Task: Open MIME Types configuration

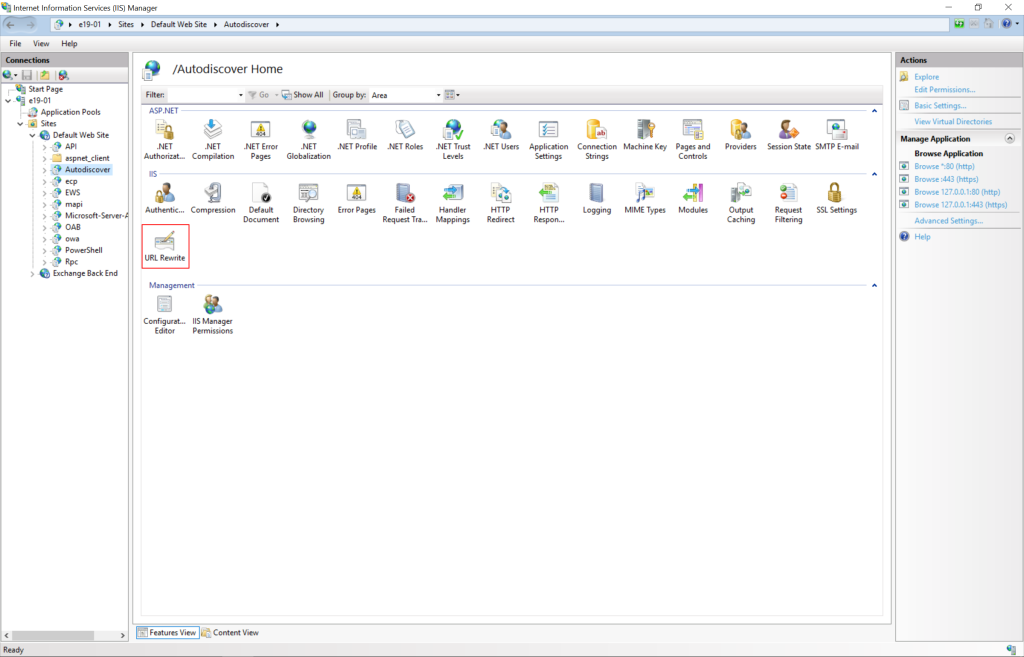Action: point(645,201)
